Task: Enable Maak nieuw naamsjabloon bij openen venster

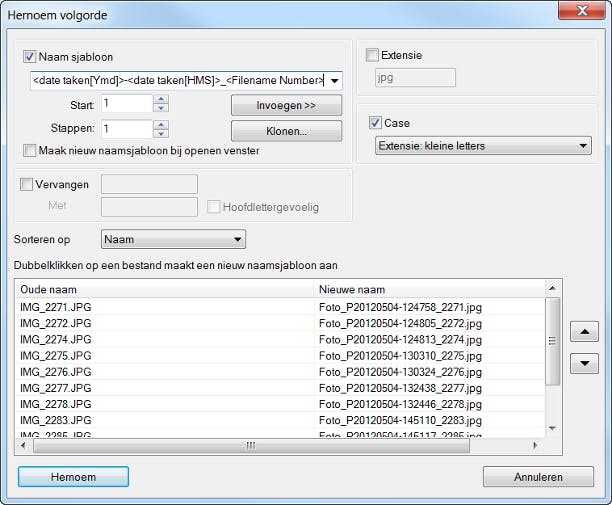Action: coord(30,151)
